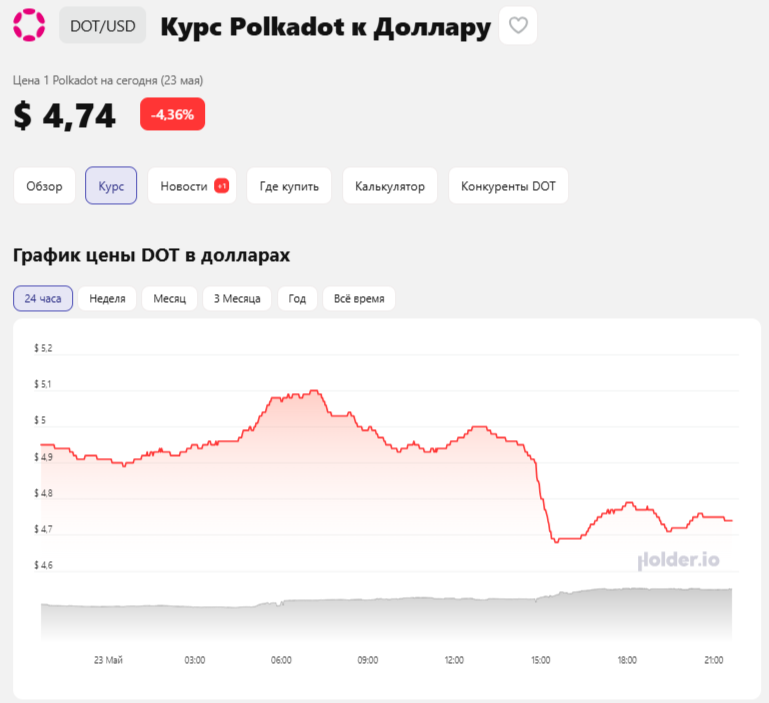
Task: Open the Где купить tab
Action: 289,186
